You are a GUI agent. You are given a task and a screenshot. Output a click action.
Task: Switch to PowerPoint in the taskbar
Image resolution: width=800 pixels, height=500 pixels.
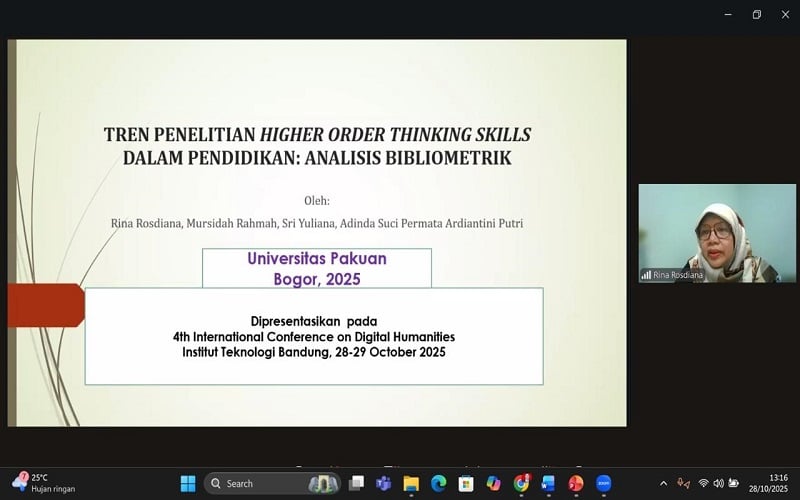tap(576, 484)
